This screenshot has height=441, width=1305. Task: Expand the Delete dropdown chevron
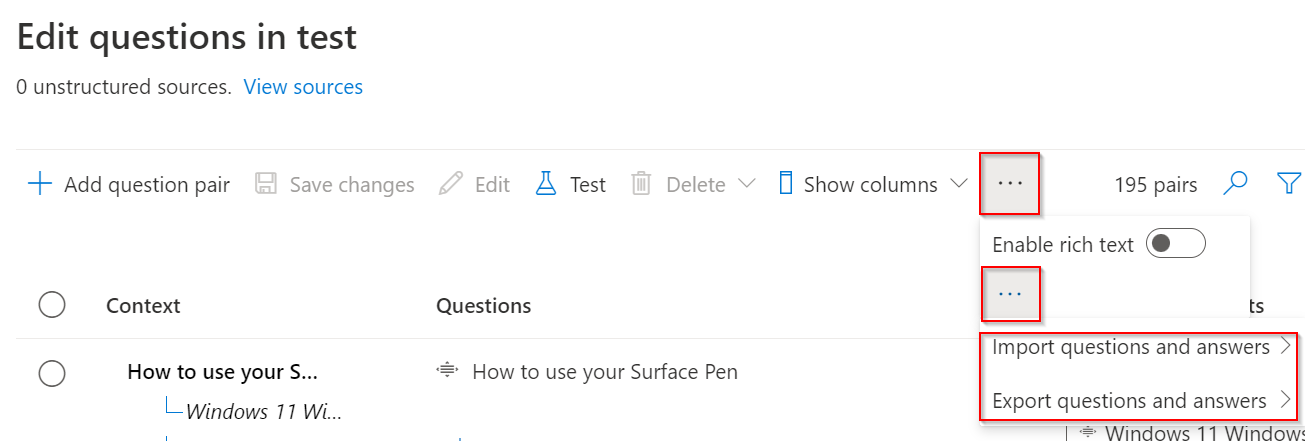(746, 184)
